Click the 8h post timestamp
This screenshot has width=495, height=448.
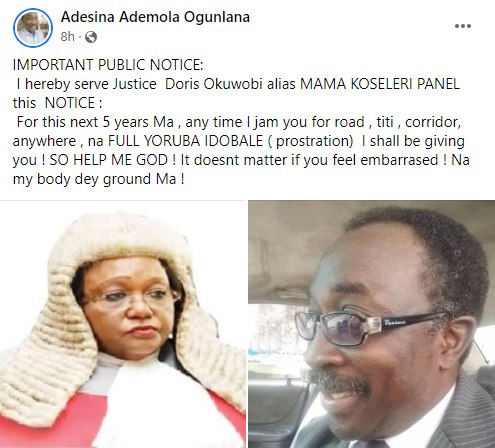[68, 37]
